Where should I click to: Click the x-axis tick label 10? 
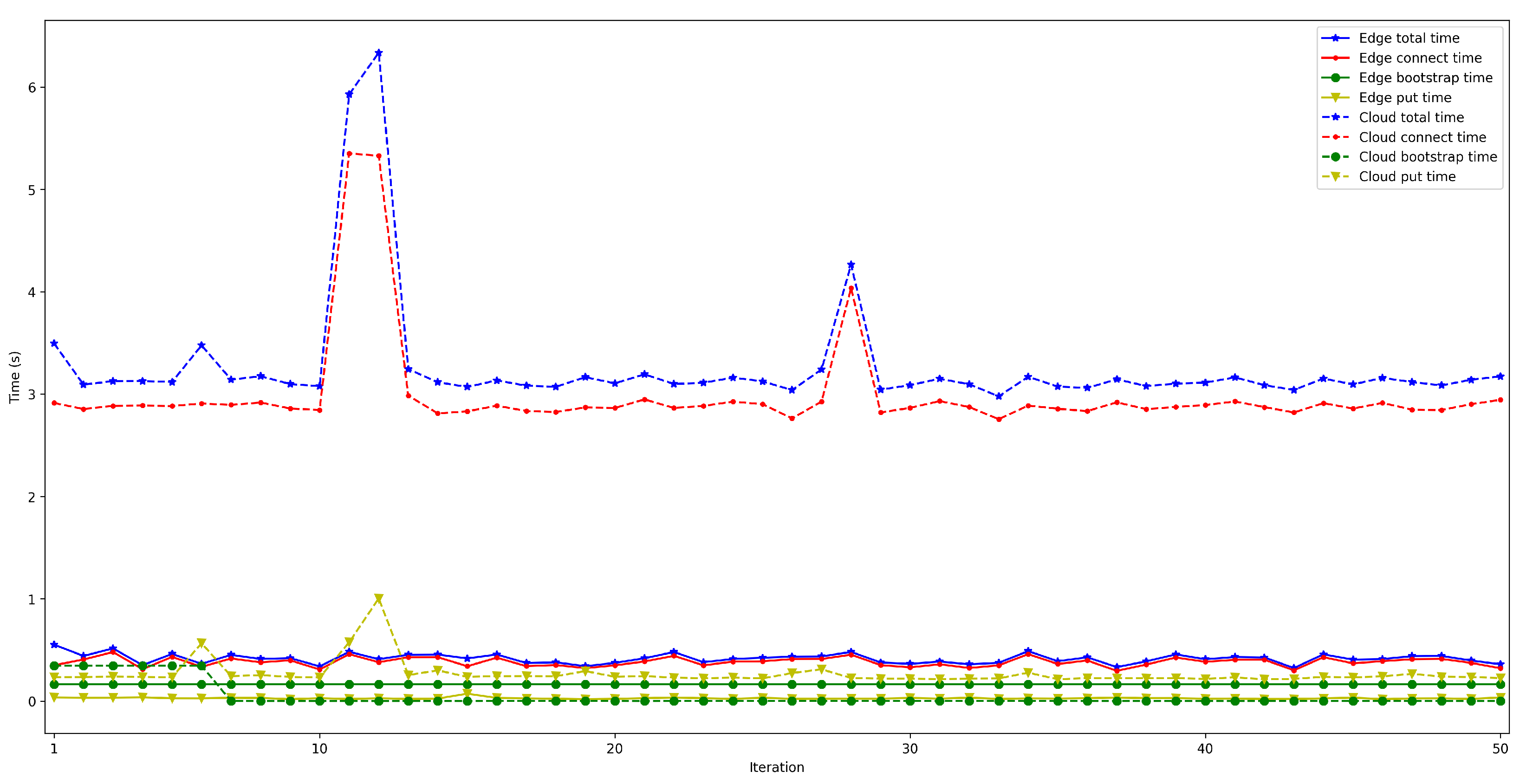[319, 748]
